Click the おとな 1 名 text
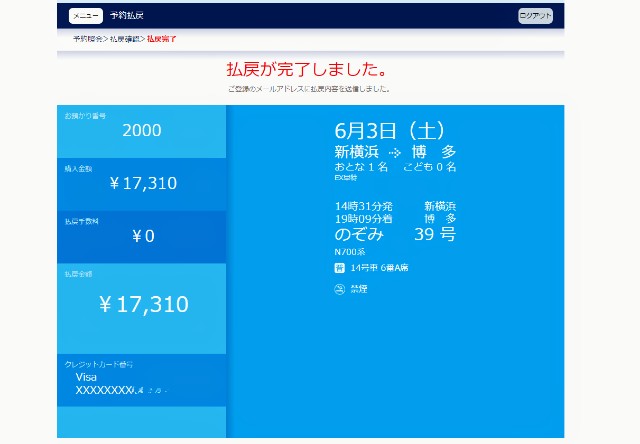Image resolution: width=640 pixels, height=444 pixels. click(361, 167)
